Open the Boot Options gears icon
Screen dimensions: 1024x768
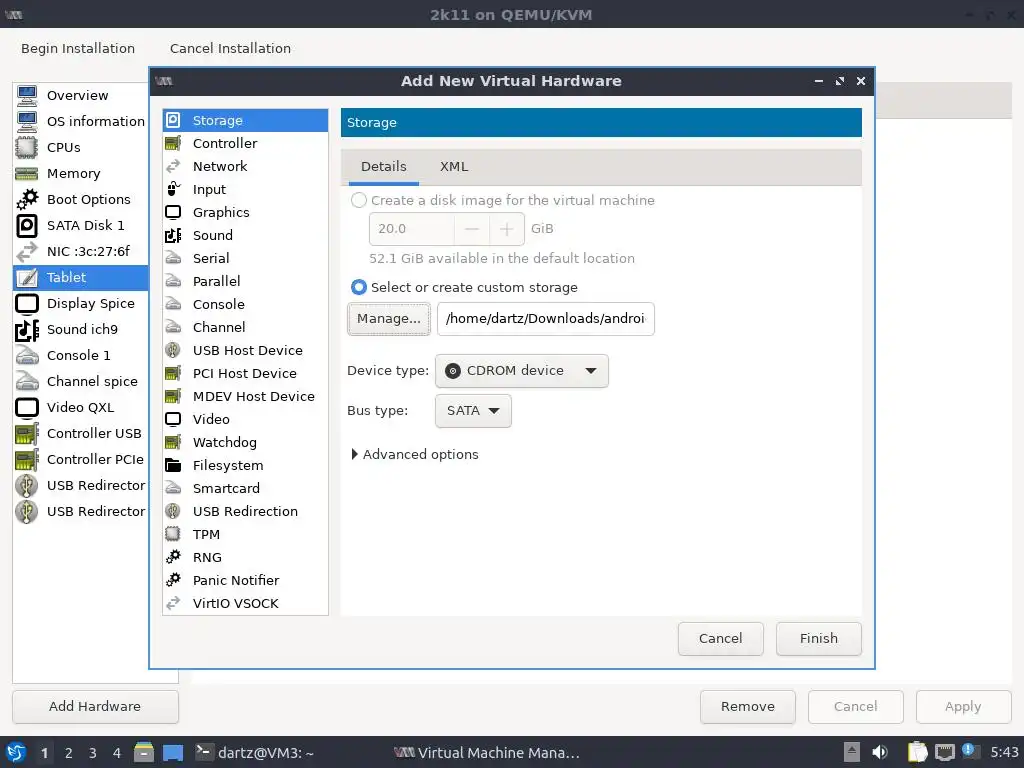tap(27, 199)
